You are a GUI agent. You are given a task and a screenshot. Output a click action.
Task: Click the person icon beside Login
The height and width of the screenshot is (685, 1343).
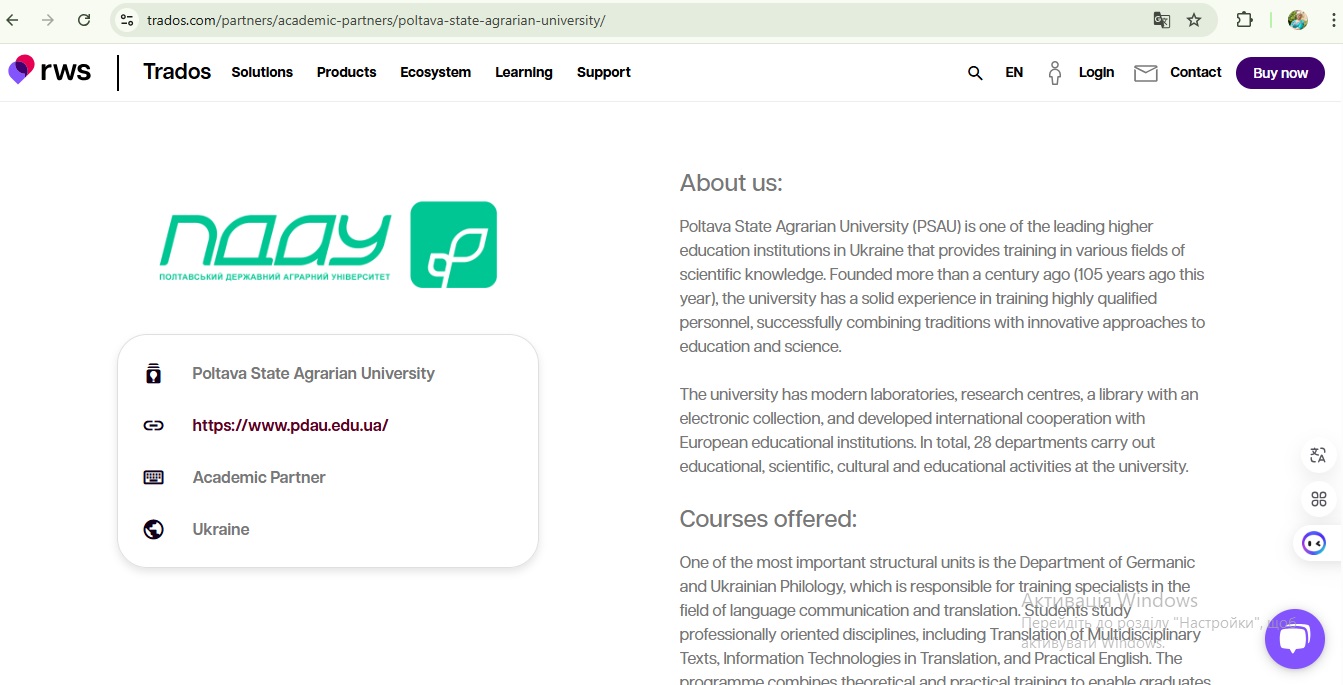coord(1054,73)
